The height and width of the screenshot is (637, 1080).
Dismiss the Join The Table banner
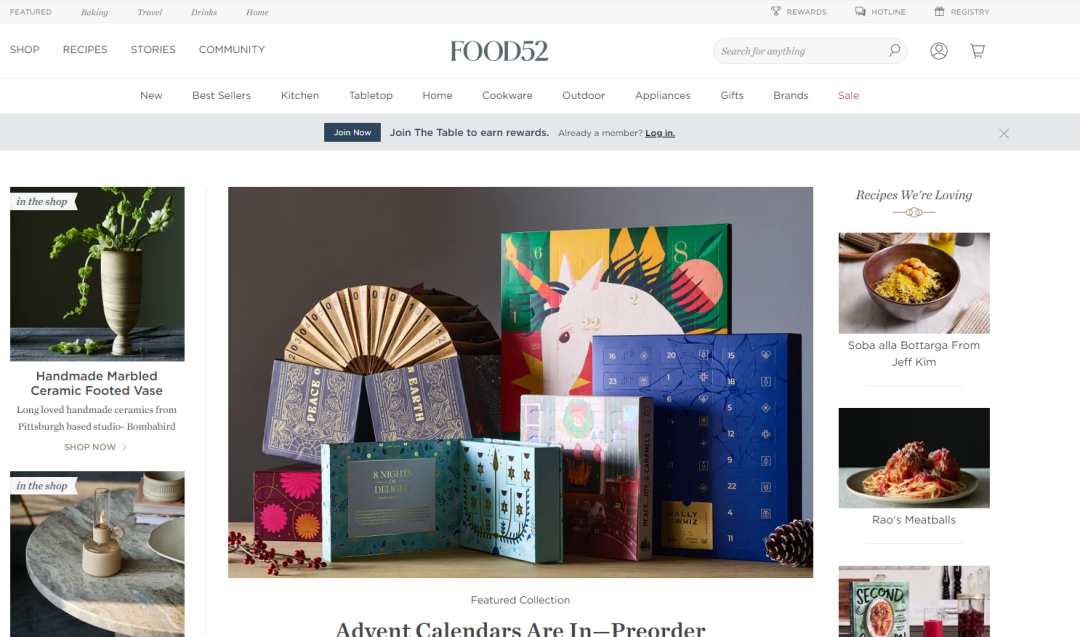(x=1004, y=134)
